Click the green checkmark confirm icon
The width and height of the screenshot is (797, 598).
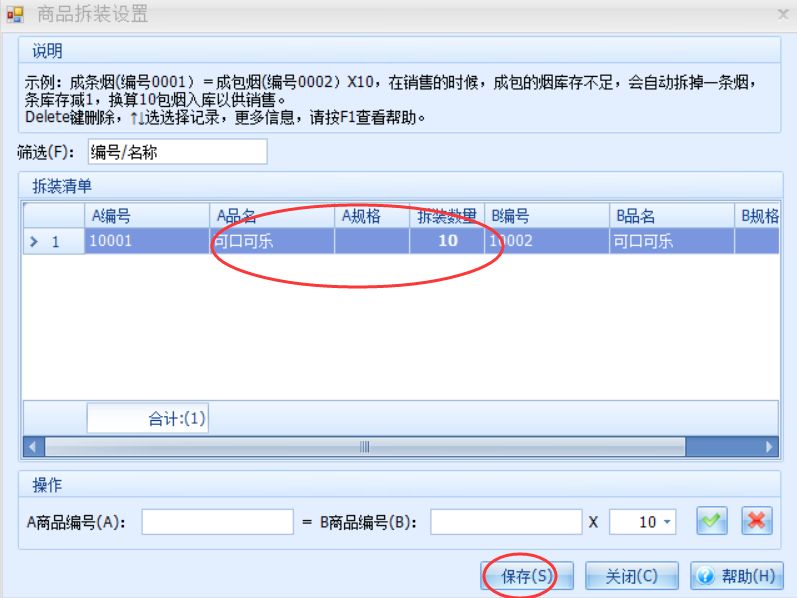711,521
